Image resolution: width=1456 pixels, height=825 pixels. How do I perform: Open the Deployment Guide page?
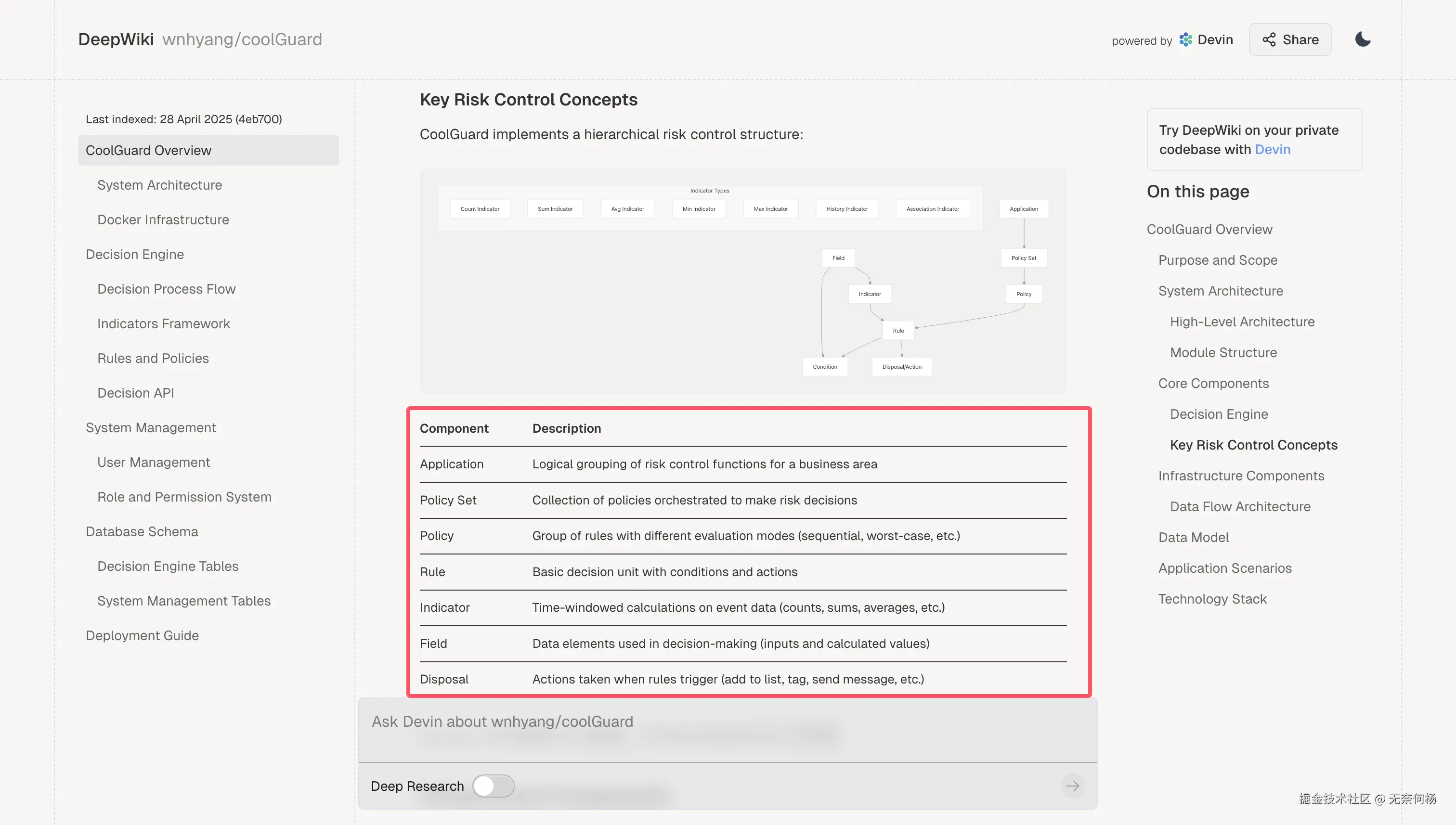(x=142, y=635)
